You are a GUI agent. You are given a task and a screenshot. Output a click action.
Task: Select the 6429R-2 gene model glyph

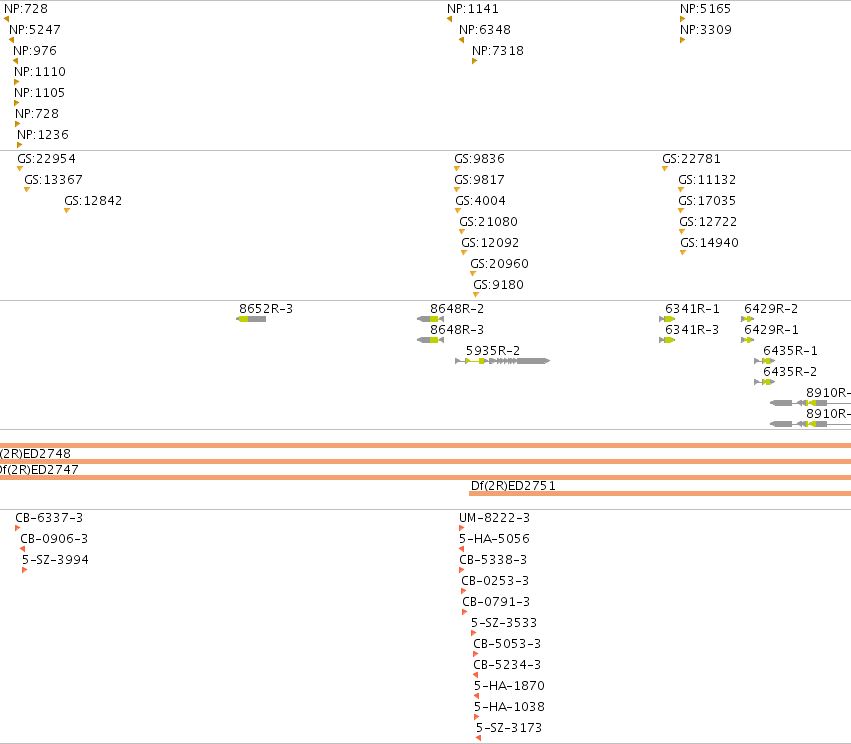tap(747, 319)
